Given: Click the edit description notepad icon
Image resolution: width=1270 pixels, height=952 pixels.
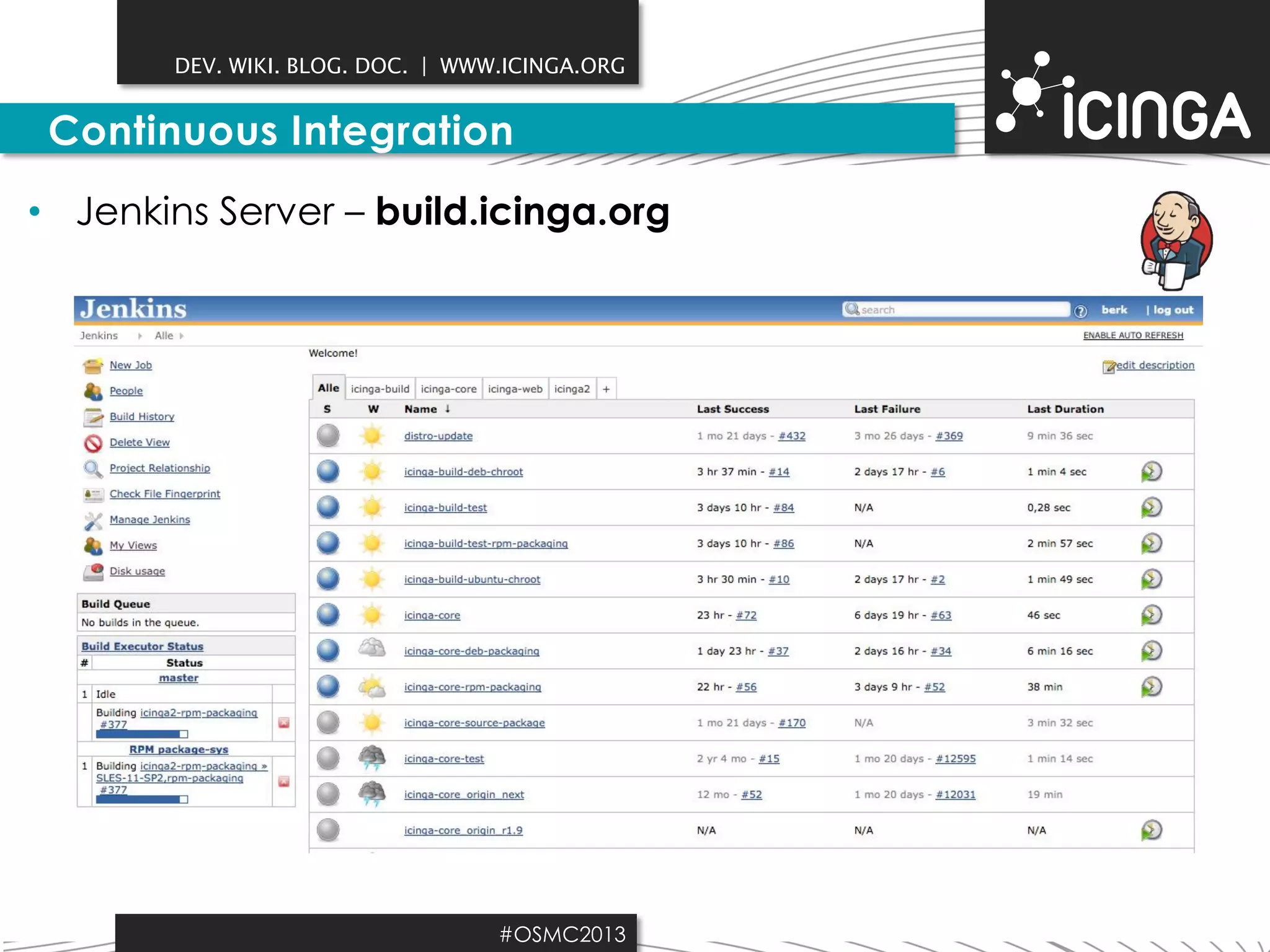Looking at the screenshot, I should coord(1109,367).
